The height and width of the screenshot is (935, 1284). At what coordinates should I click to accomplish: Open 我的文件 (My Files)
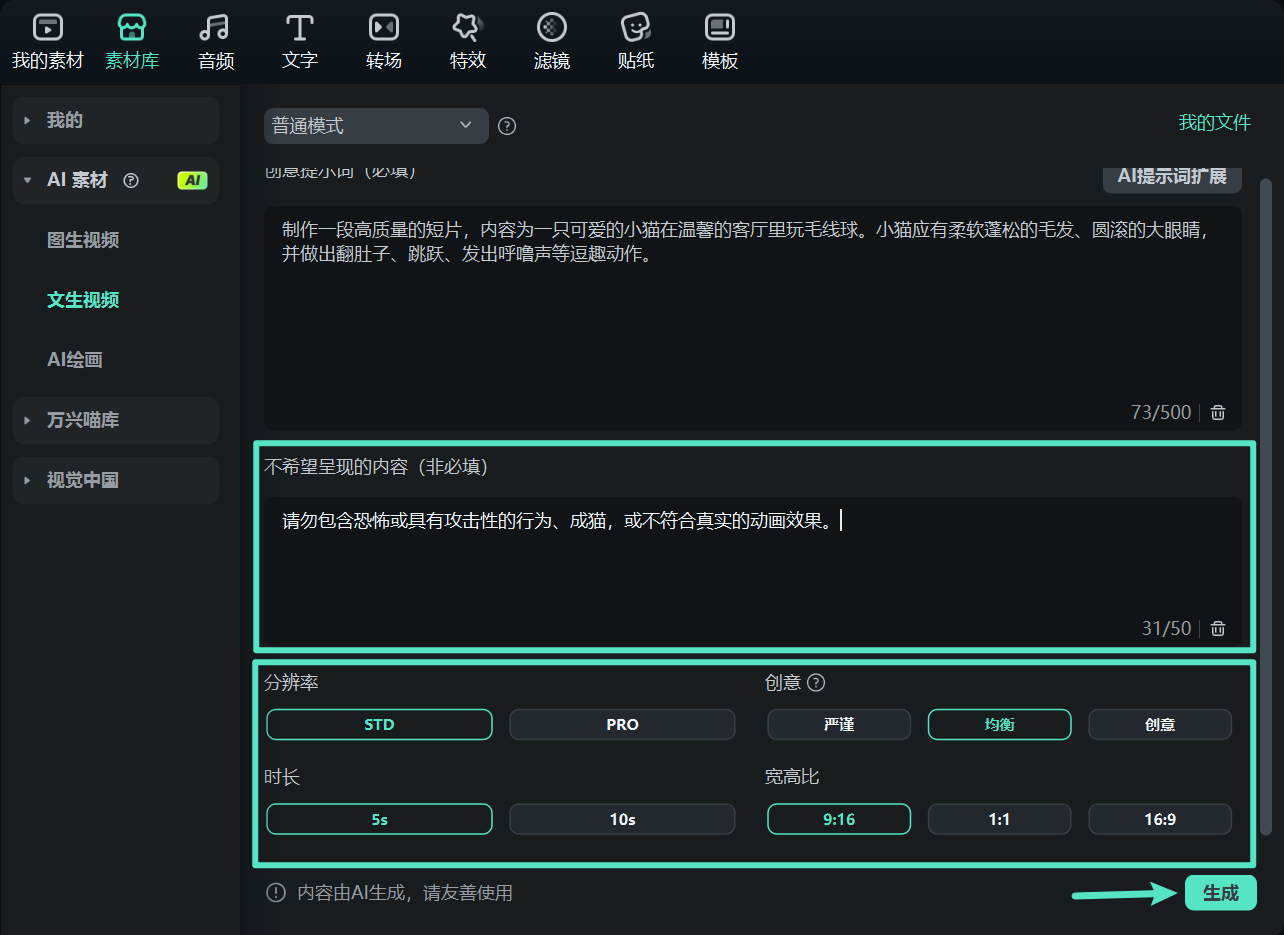(x=1213, y=125)
